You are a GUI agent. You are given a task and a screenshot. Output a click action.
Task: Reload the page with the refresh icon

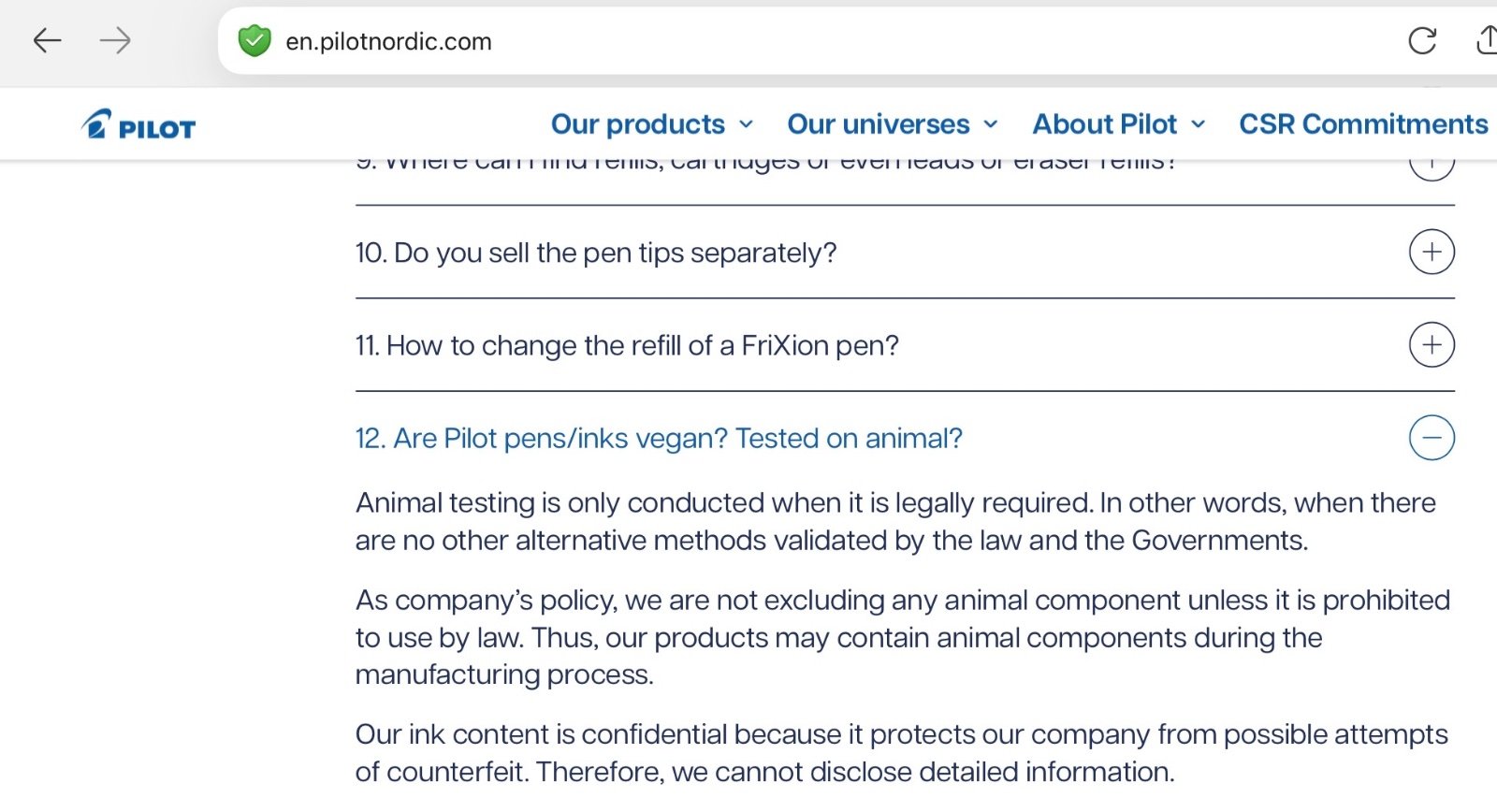coord(1422,40)
